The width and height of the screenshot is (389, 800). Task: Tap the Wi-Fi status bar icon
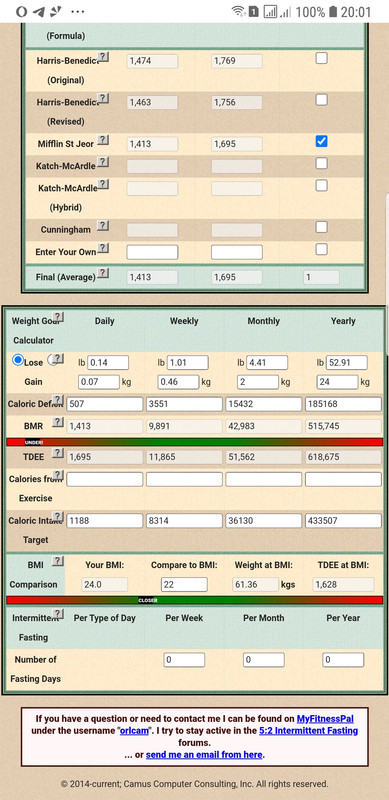click(x=238, y=11)
